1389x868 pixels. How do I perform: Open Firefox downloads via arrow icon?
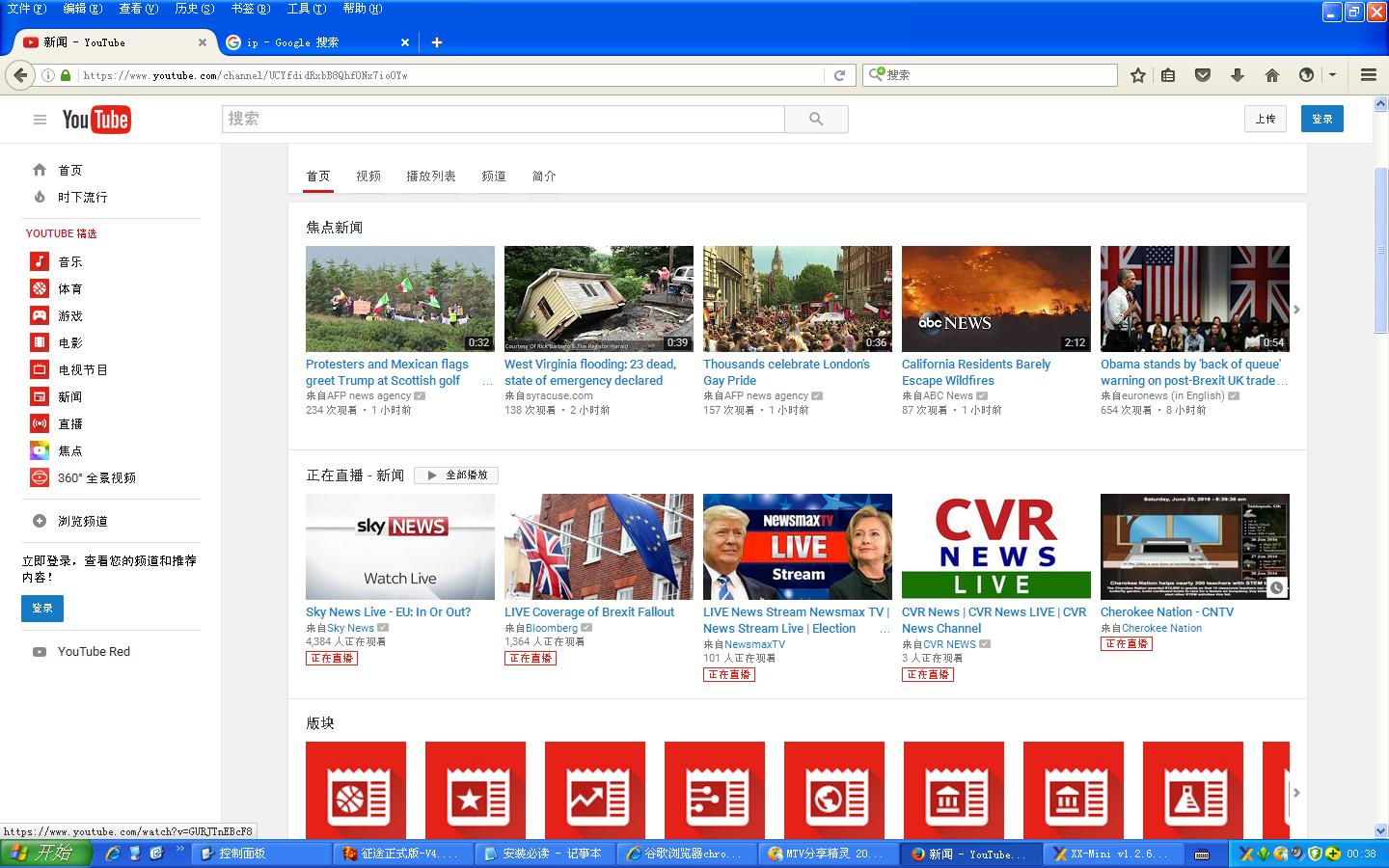coord(1239,74)
